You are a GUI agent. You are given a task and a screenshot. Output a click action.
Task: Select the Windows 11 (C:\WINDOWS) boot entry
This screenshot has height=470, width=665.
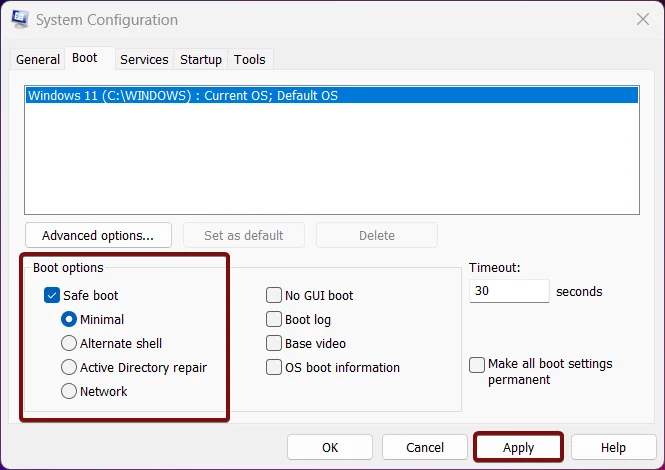[332, 95]
